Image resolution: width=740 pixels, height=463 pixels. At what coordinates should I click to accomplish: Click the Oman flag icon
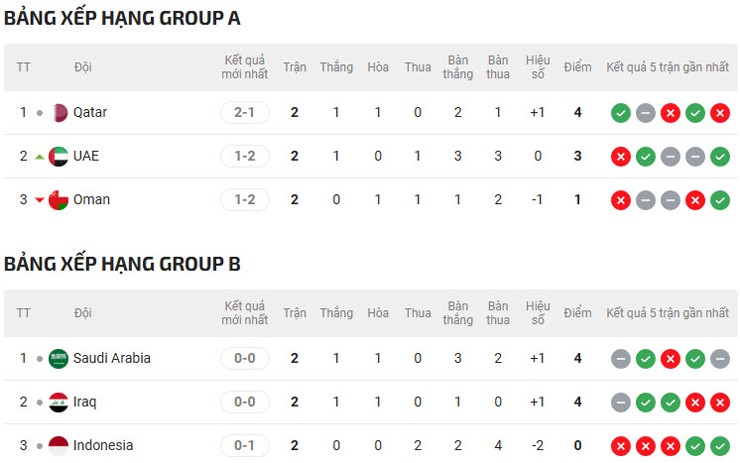[x=59, y=200]
